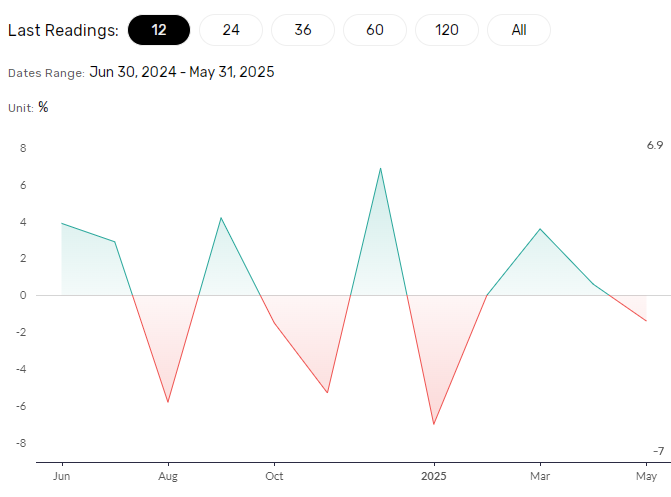Viewport: 671px width, 497px height.
Task: Click the August trough on the chart line
Action: (x=168, y=402)
